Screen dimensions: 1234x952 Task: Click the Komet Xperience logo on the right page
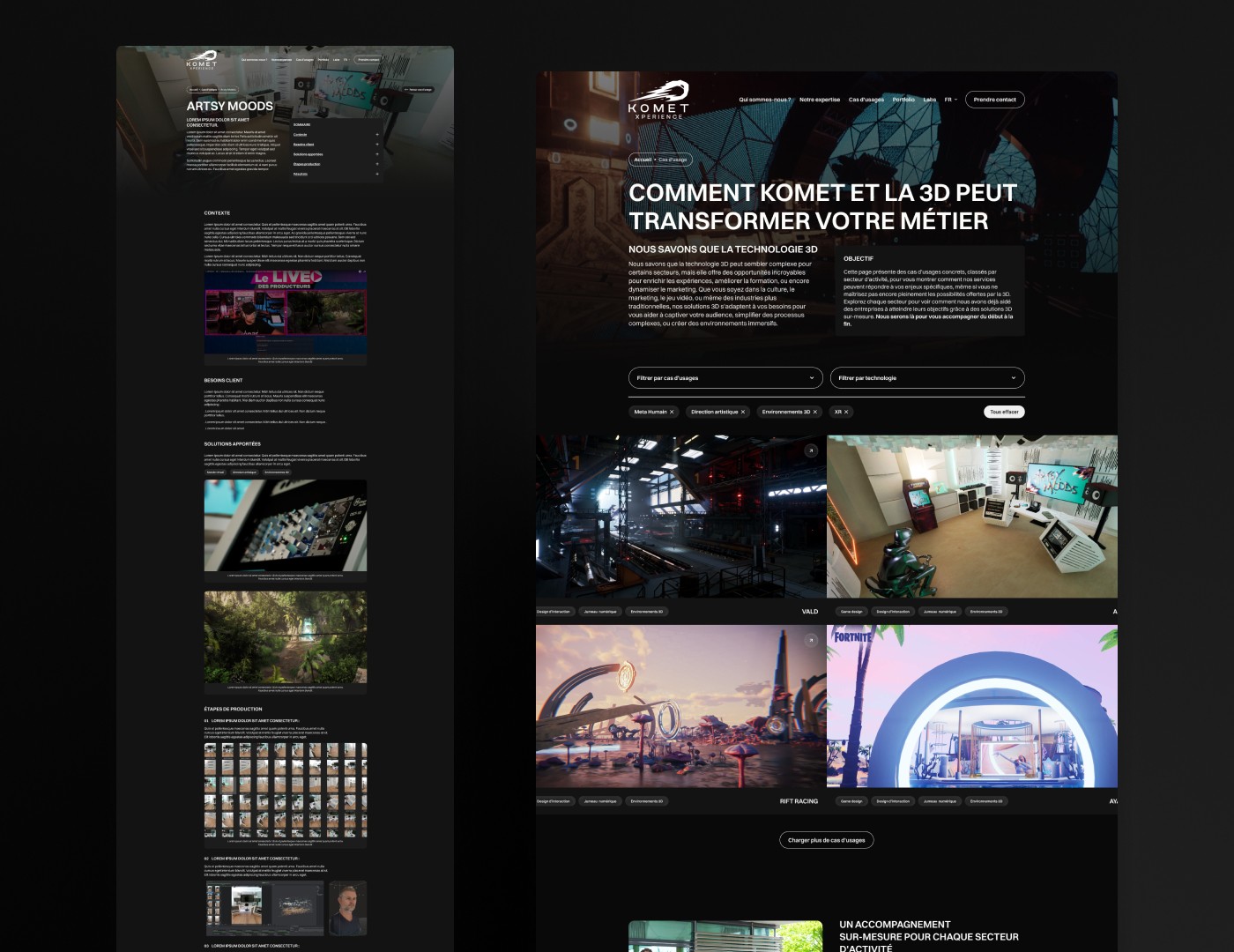pos(658,100)
